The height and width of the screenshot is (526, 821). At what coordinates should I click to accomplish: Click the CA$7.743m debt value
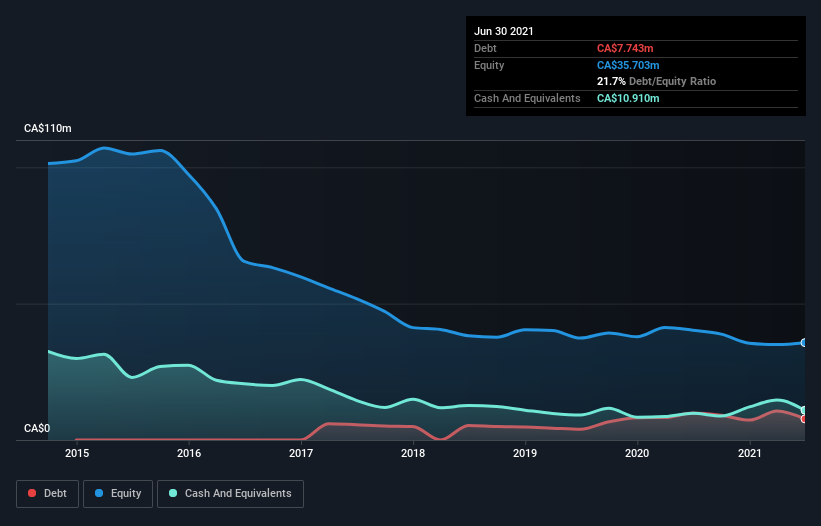[x=625, y=48]
